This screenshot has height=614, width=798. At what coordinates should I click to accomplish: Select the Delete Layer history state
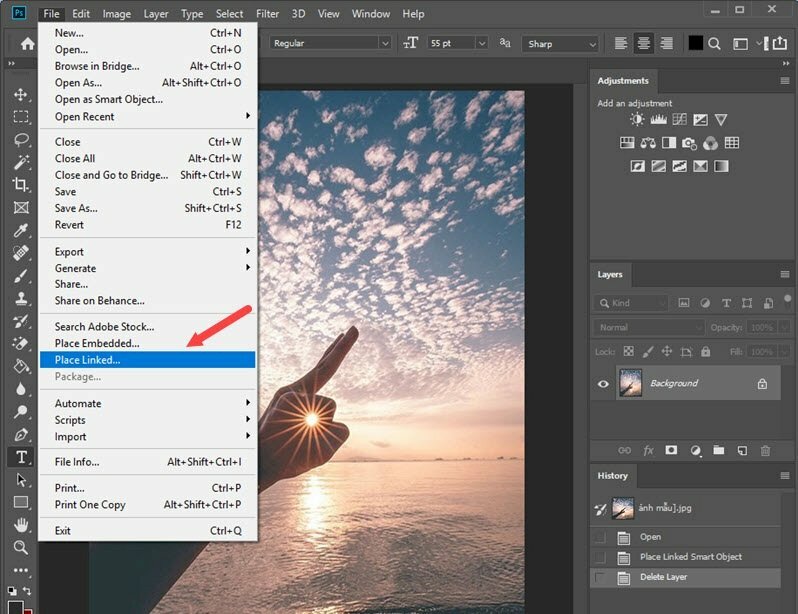(685, 578)
